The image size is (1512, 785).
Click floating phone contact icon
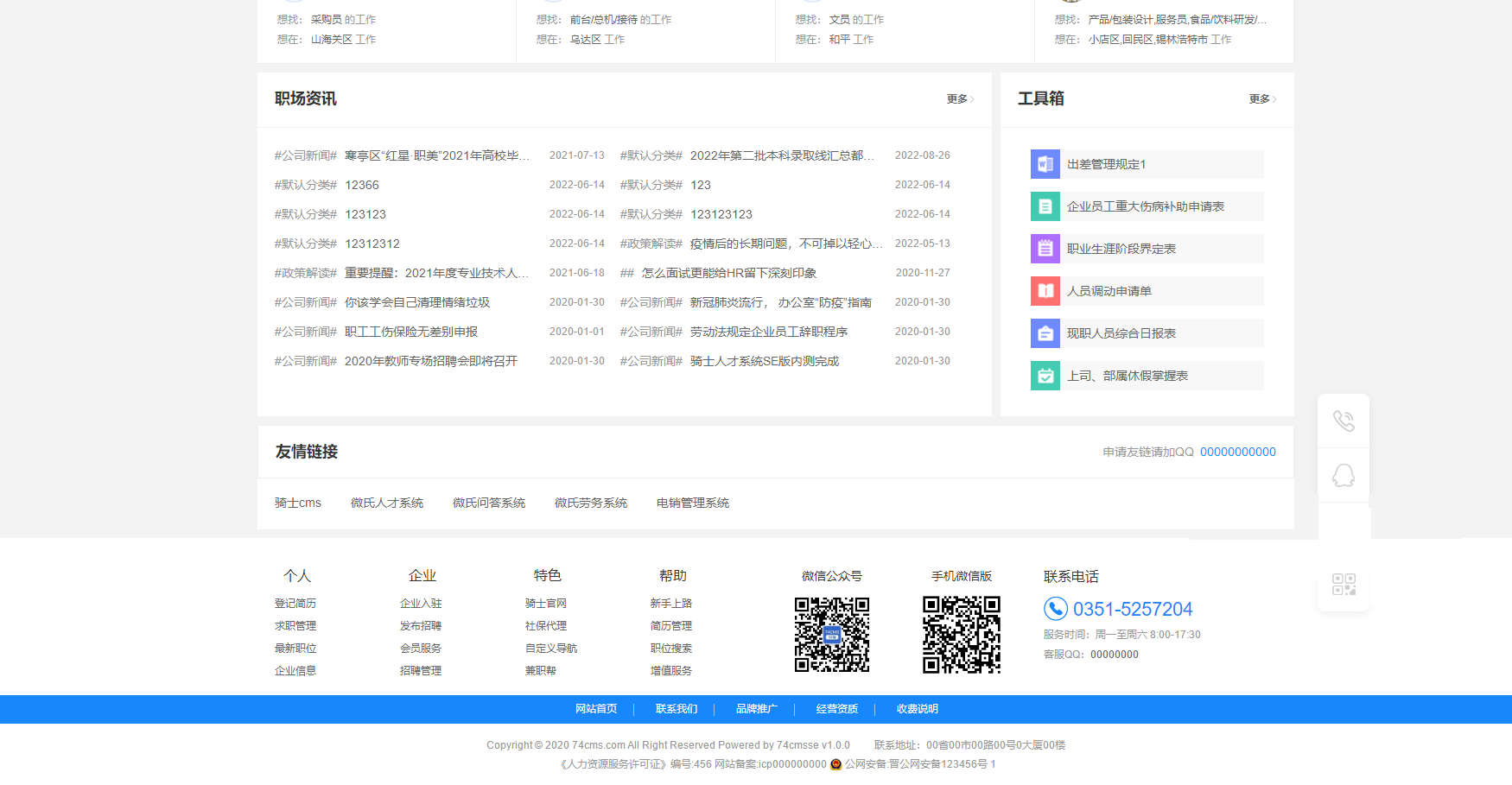point(1344,421)
